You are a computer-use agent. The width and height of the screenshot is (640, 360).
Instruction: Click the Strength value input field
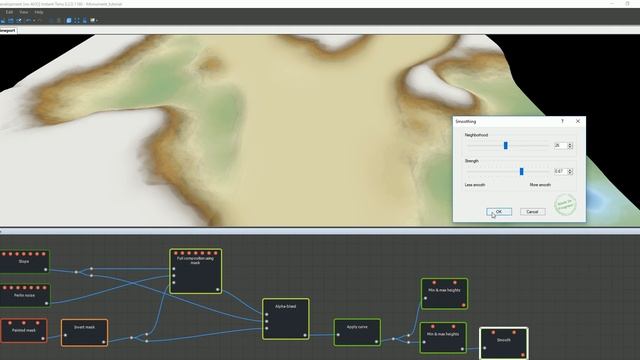coord(560,171)
